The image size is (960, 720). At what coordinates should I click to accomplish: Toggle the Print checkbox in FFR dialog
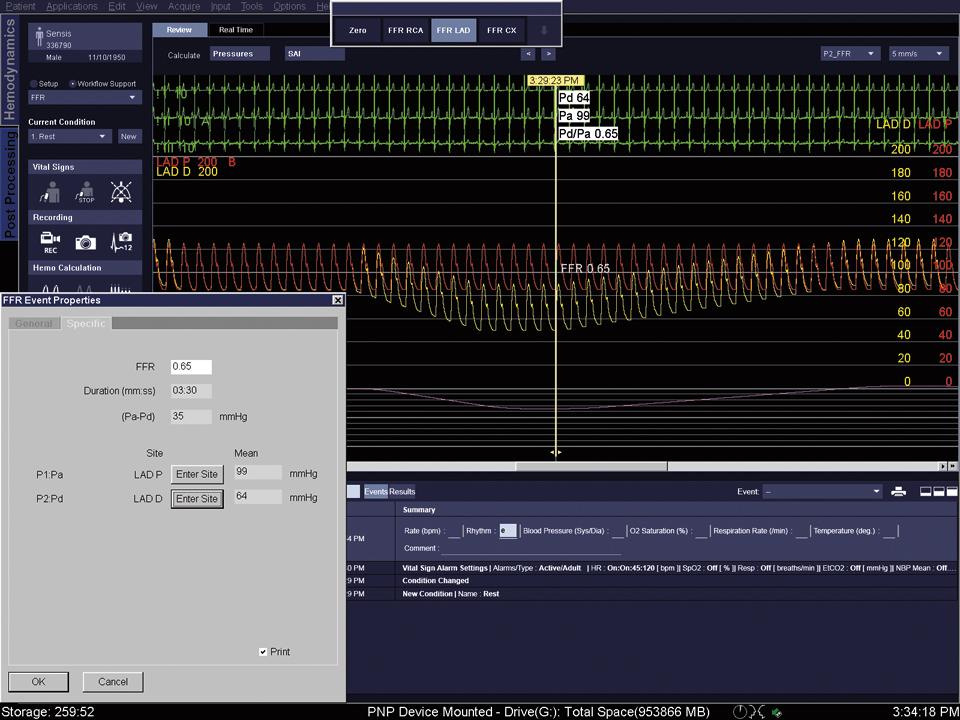coord(263,652)
